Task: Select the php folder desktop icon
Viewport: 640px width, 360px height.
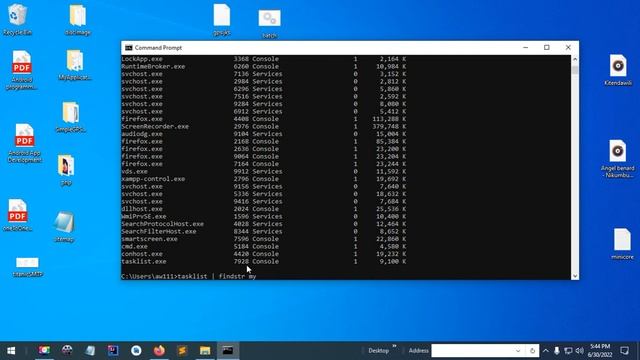Action: pos(66,170)
